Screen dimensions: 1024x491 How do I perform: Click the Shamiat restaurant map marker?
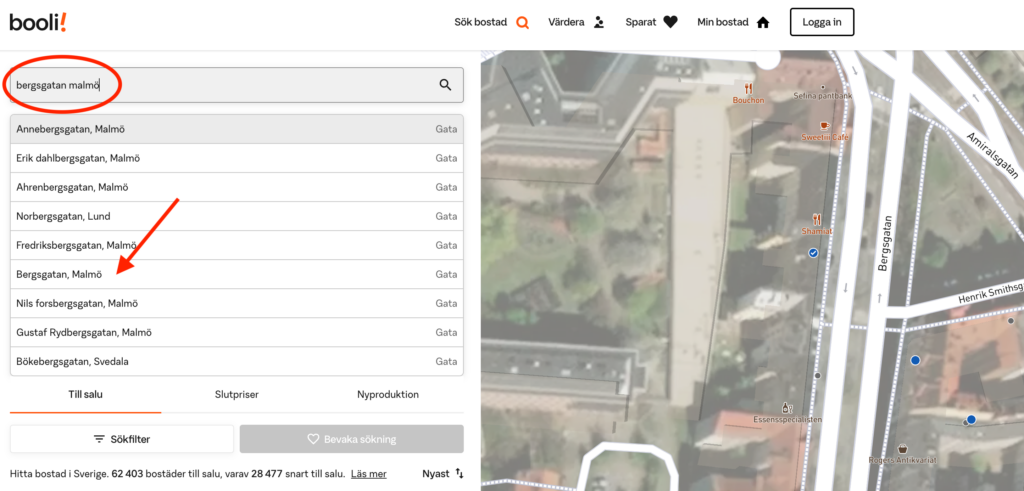click(816, 219)
